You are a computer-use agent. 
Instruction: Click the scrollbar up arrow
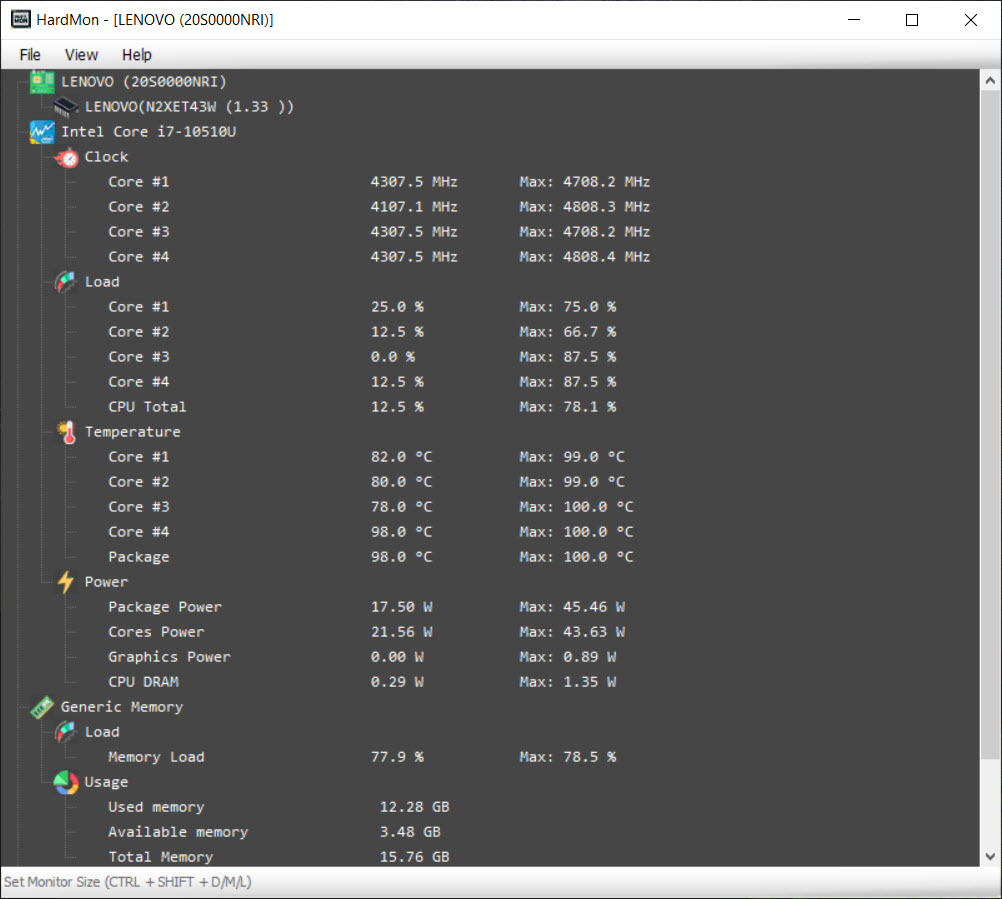coord(990,81)
